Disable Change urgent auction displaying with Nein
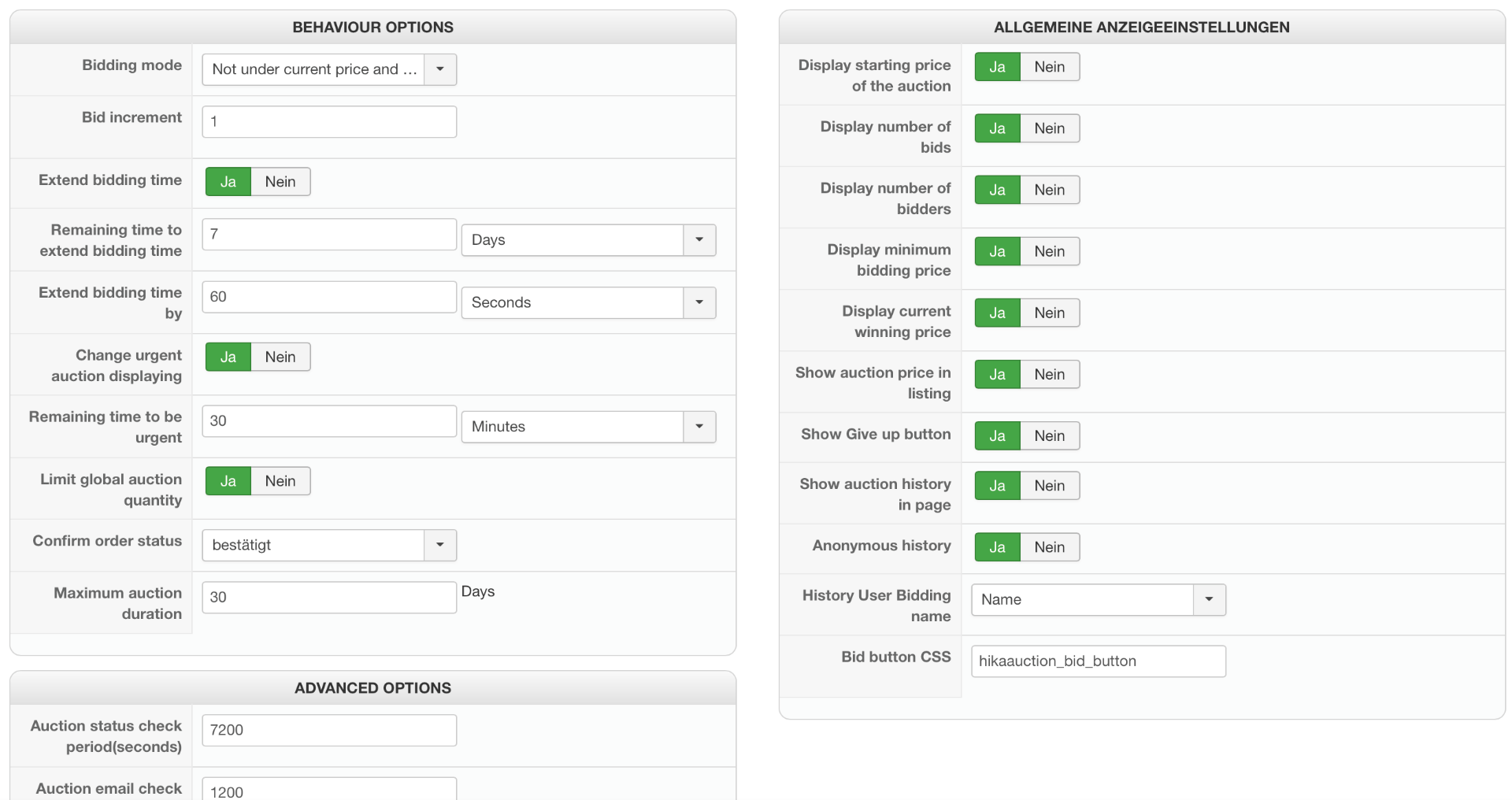 pos(280,357)
